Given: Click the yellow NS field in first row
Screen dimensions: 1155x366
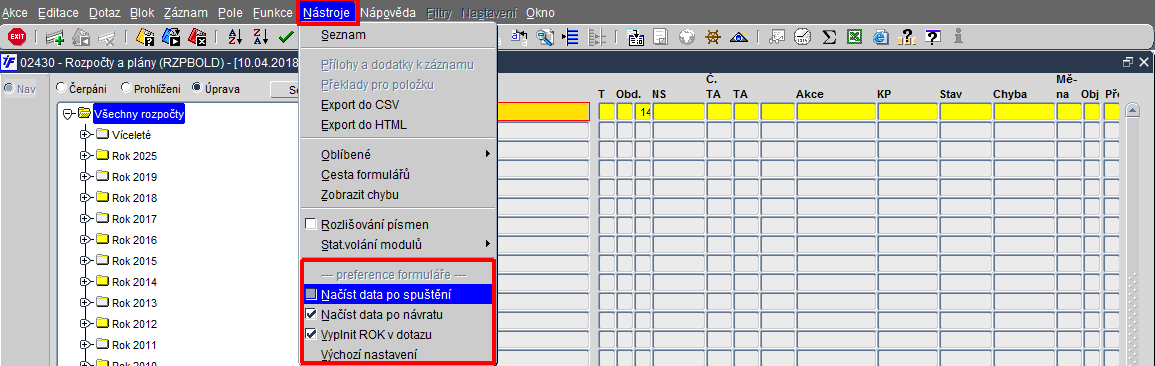Looking at the screenshot, I should coord(678,112).
